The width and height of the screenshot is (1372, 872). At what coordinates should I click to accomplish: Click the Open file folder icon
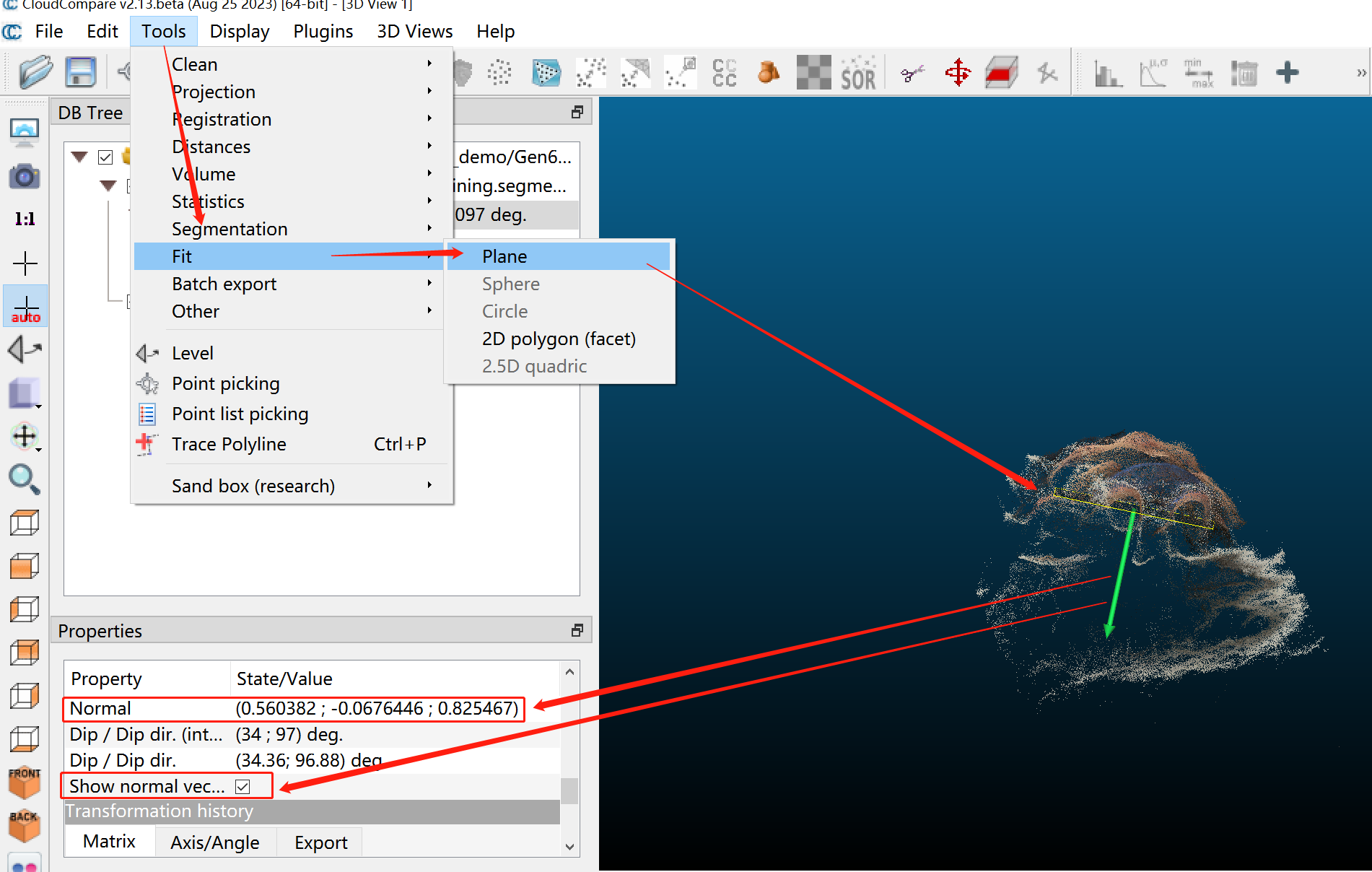(x=36, y=72)
